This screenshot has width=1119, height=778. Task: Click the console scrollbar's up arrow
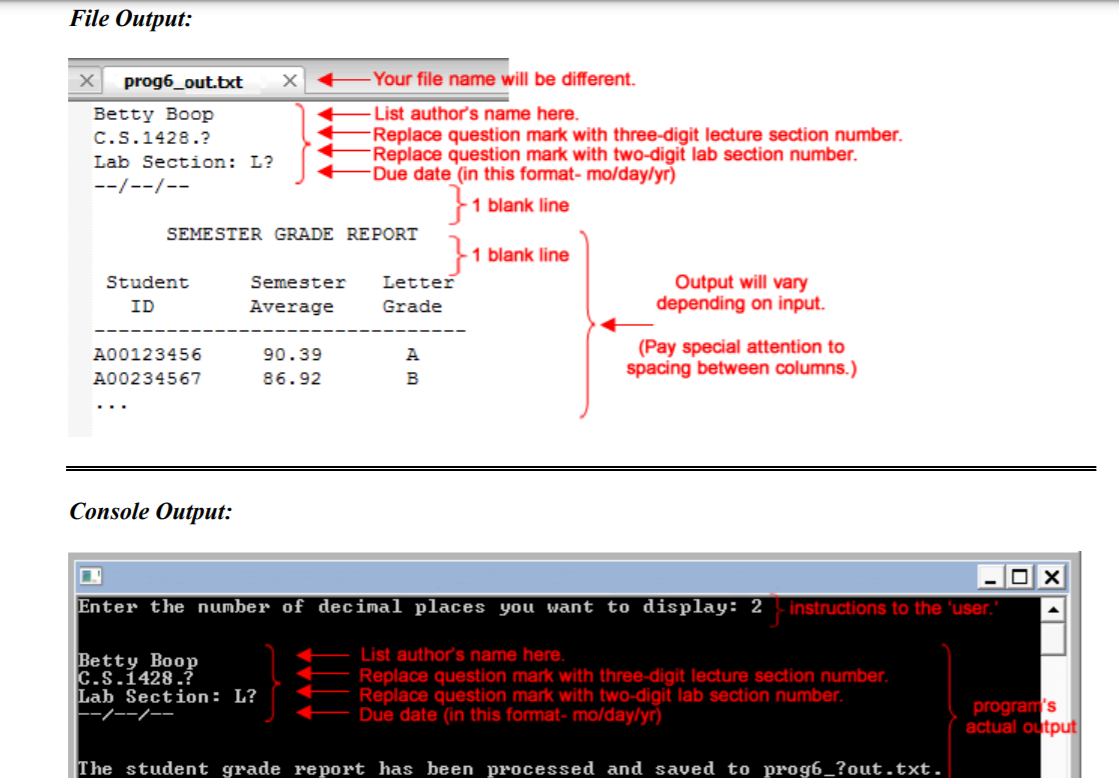(x=1053, y=610)
